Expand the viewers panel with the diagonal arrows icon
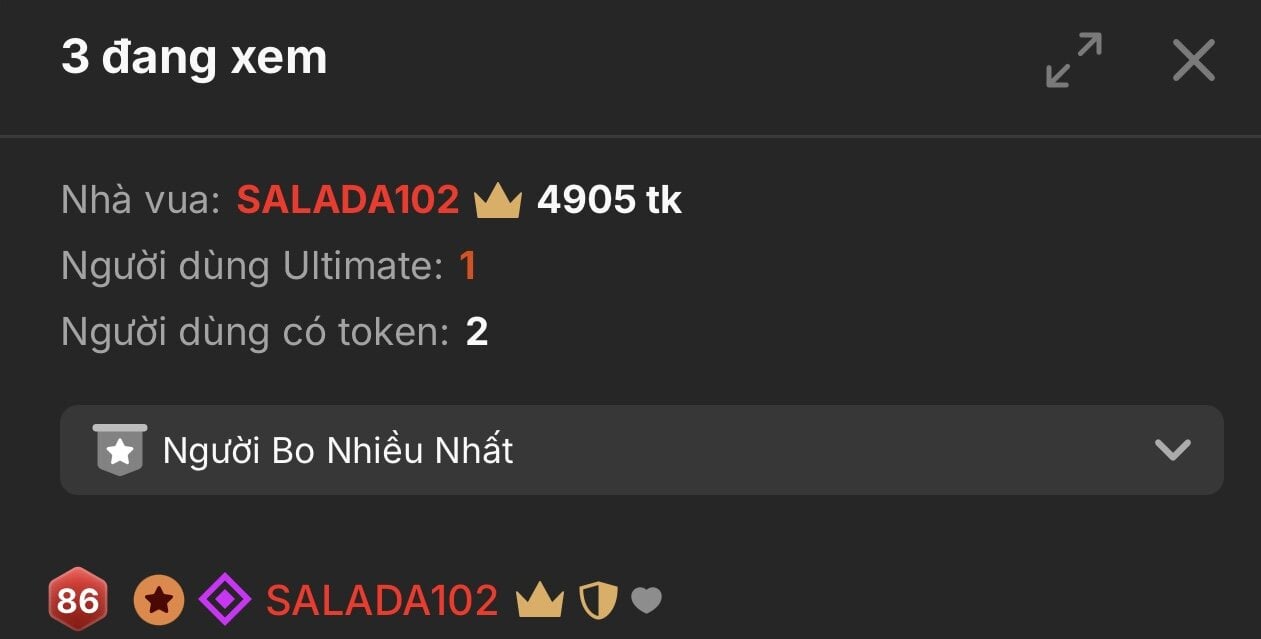This screenshot has width=1261, height=639. click(1074, 60)
